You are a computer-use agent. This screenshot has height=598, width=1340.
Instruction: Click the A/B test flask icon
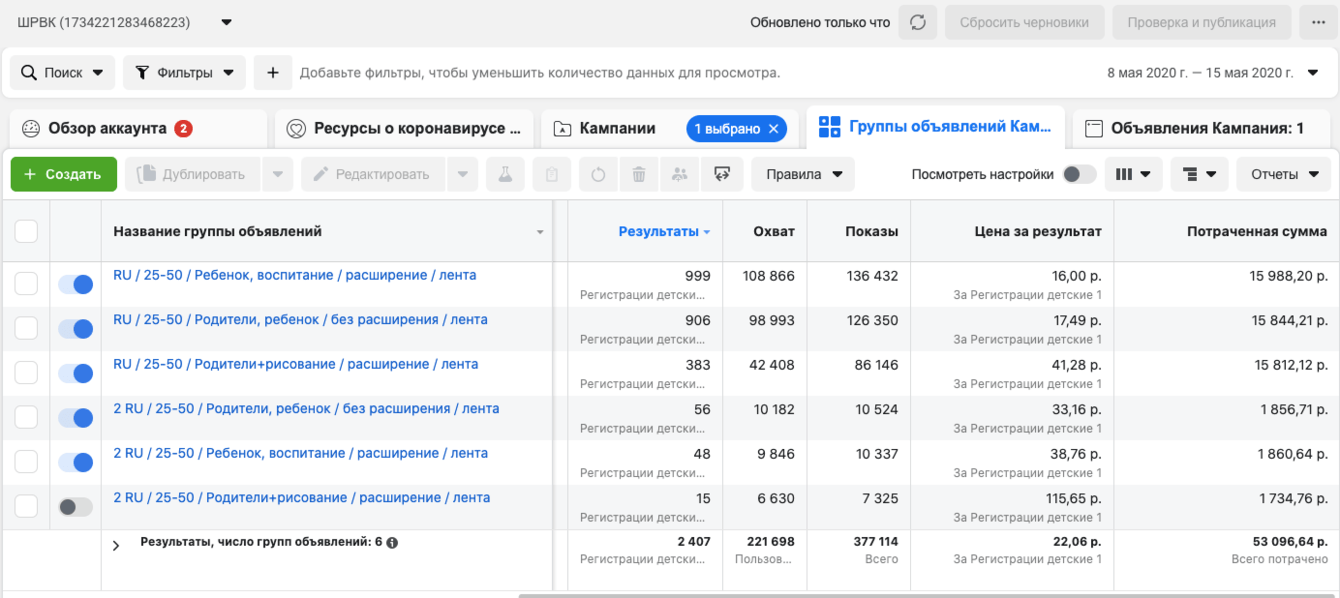click(x=505, y=174)
